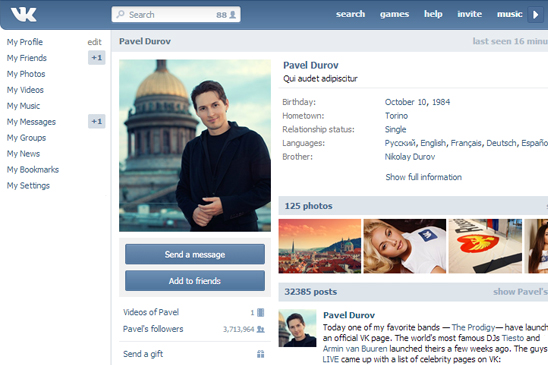Click the status text Qui audet adipiscitur
The image size is (548, 365).
pyautogui.click(x=320, y=79)
